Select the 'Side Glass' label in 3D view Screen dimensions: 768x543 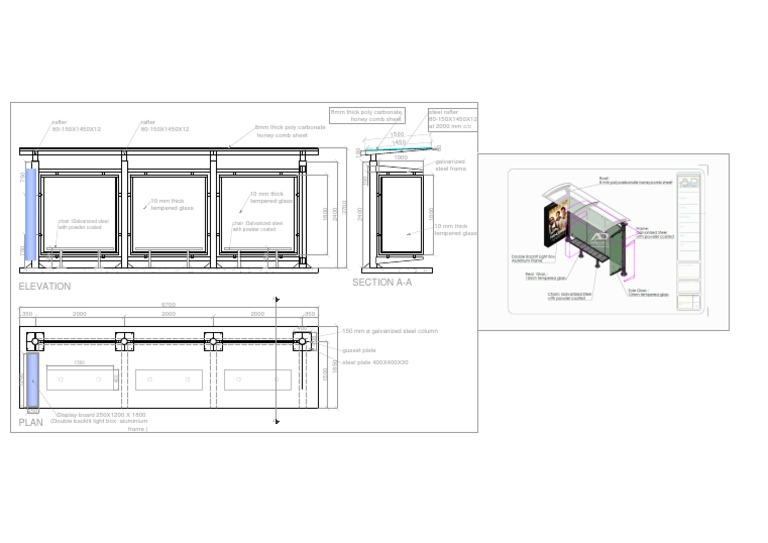pos(648,293)
